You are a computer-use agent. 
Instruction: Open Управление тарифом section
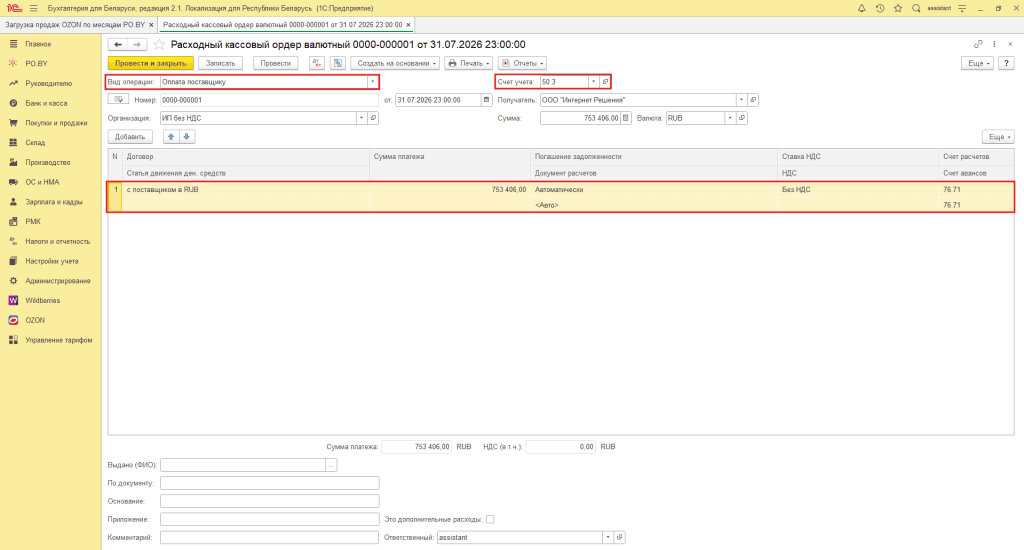click(58, 340)
